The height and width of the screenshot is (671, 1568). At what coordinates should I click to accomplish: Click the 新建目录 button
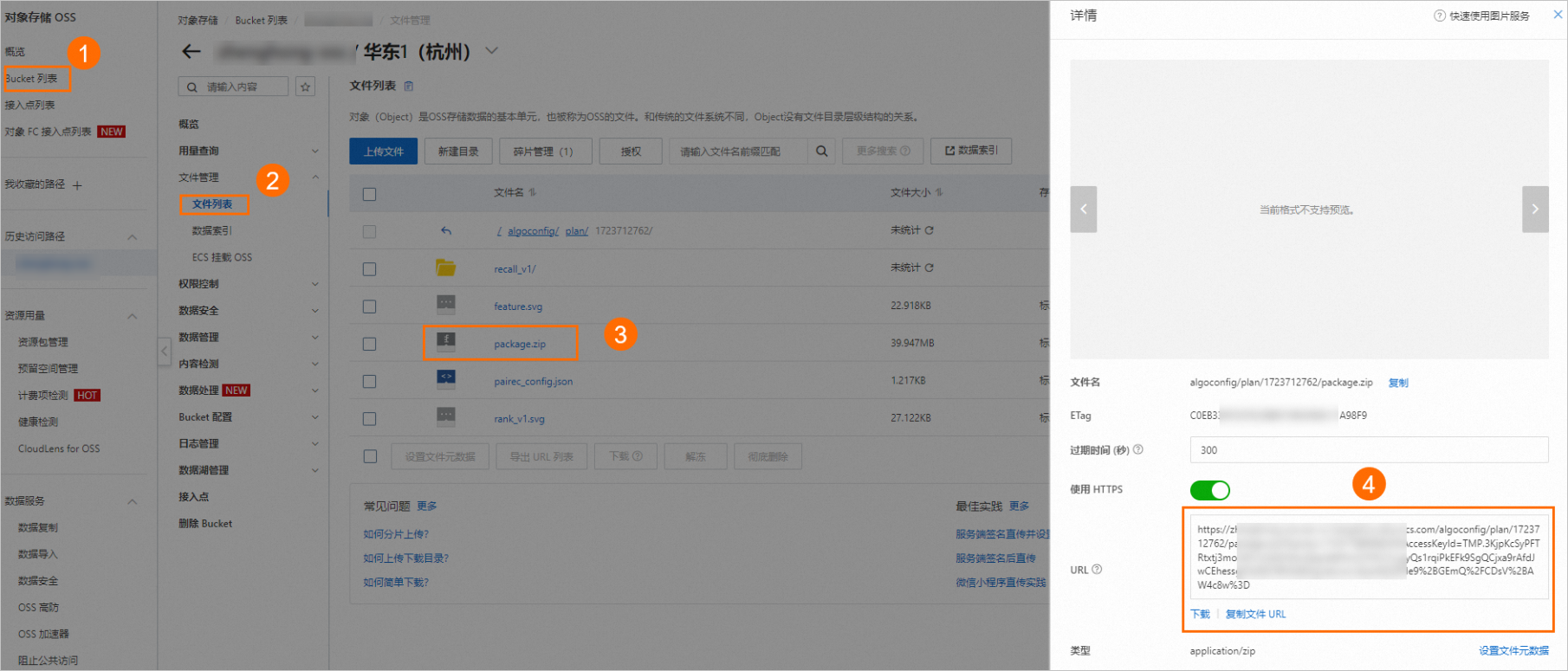458,152
